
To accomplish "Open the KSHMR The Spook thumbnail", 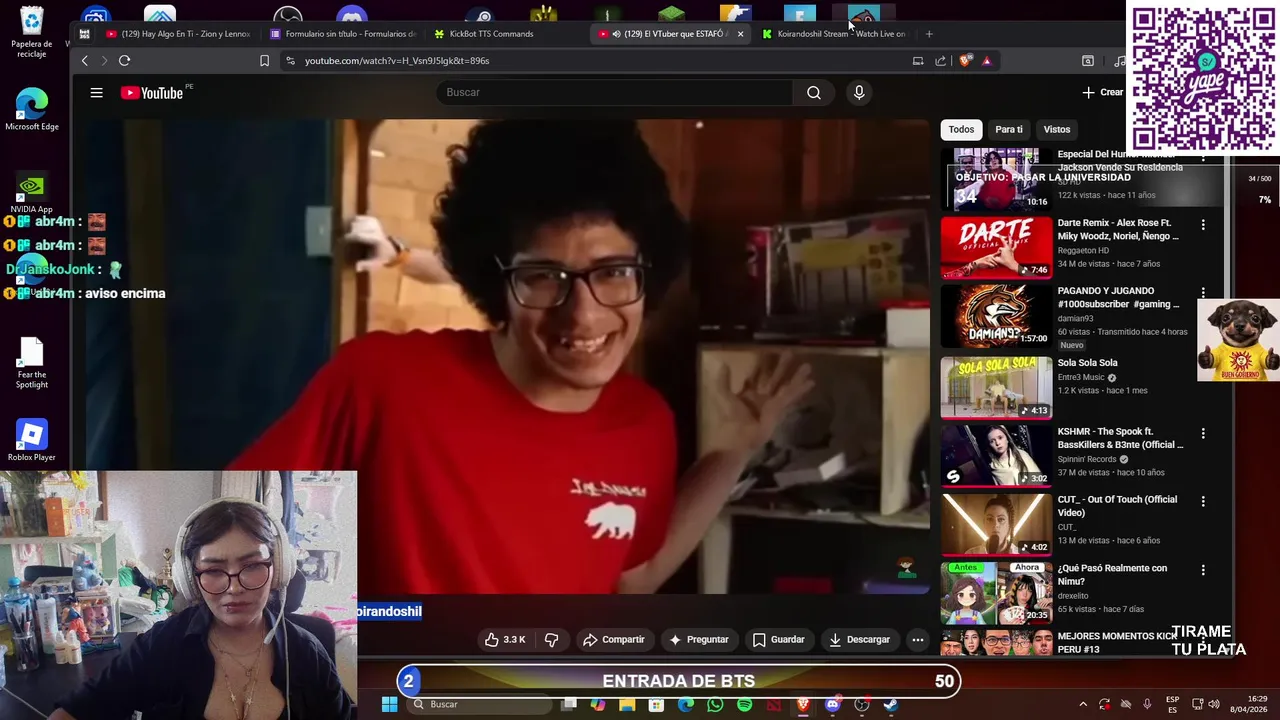I will (x=996, y=455).
